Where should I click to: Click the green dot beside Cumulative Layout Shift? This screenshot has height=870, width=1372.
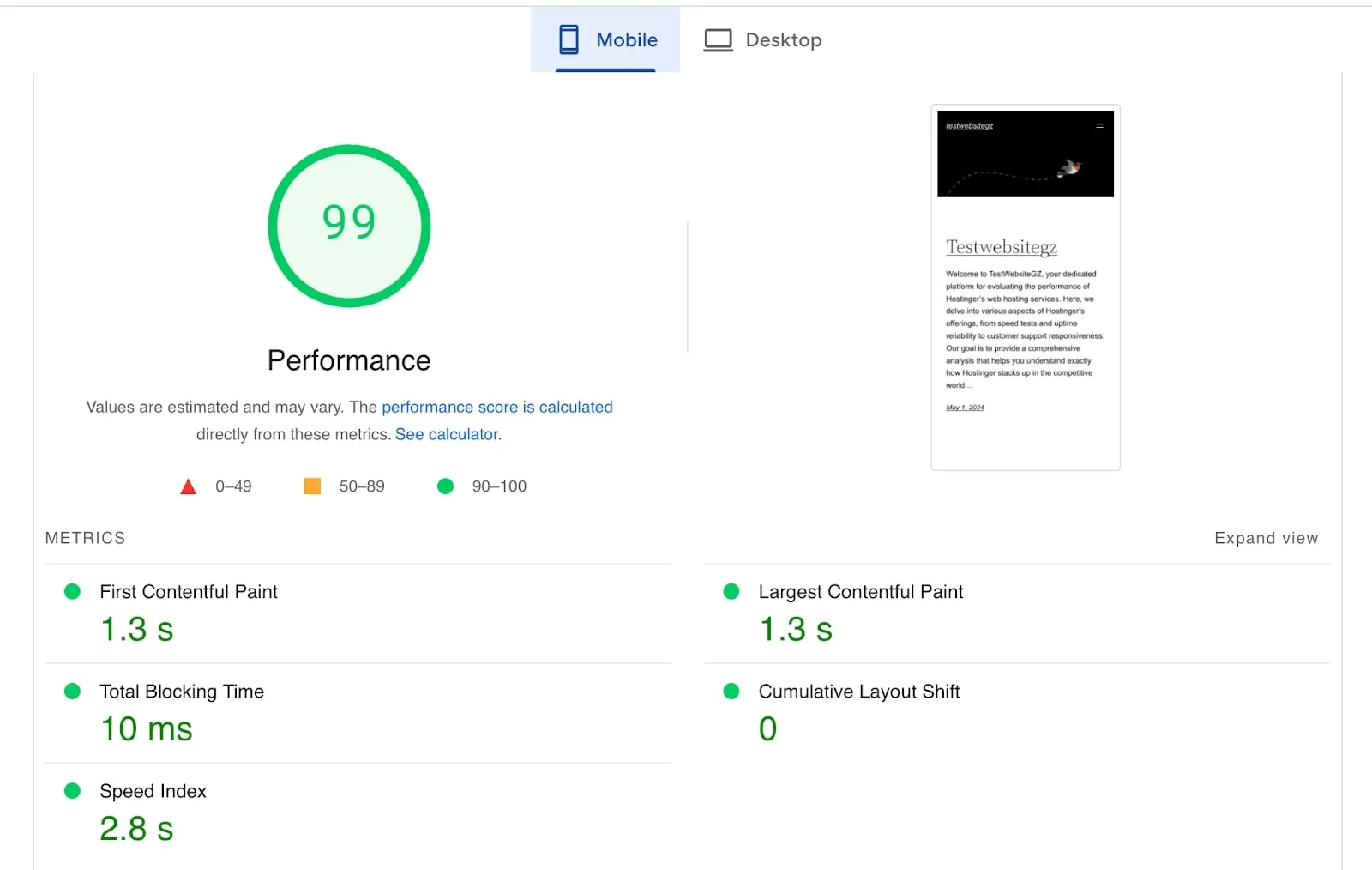[x=731, y=690]
